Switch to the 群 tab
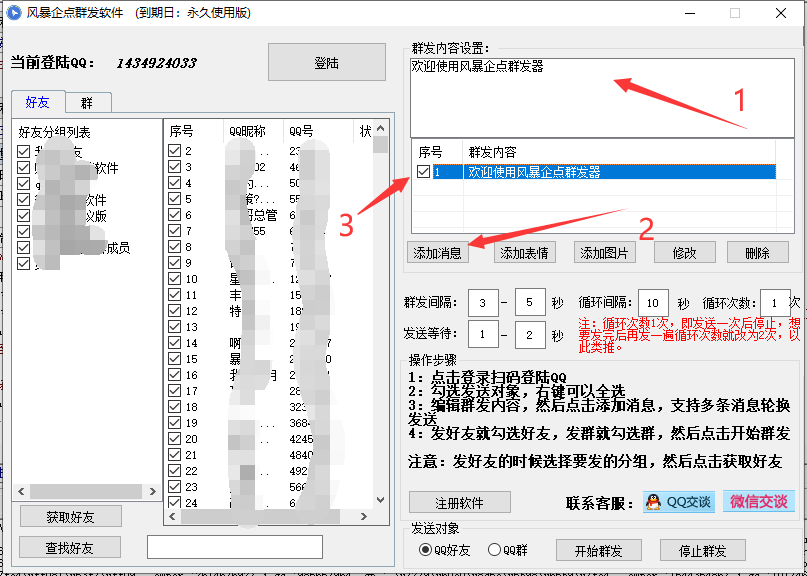 click(x=87, y=103)
